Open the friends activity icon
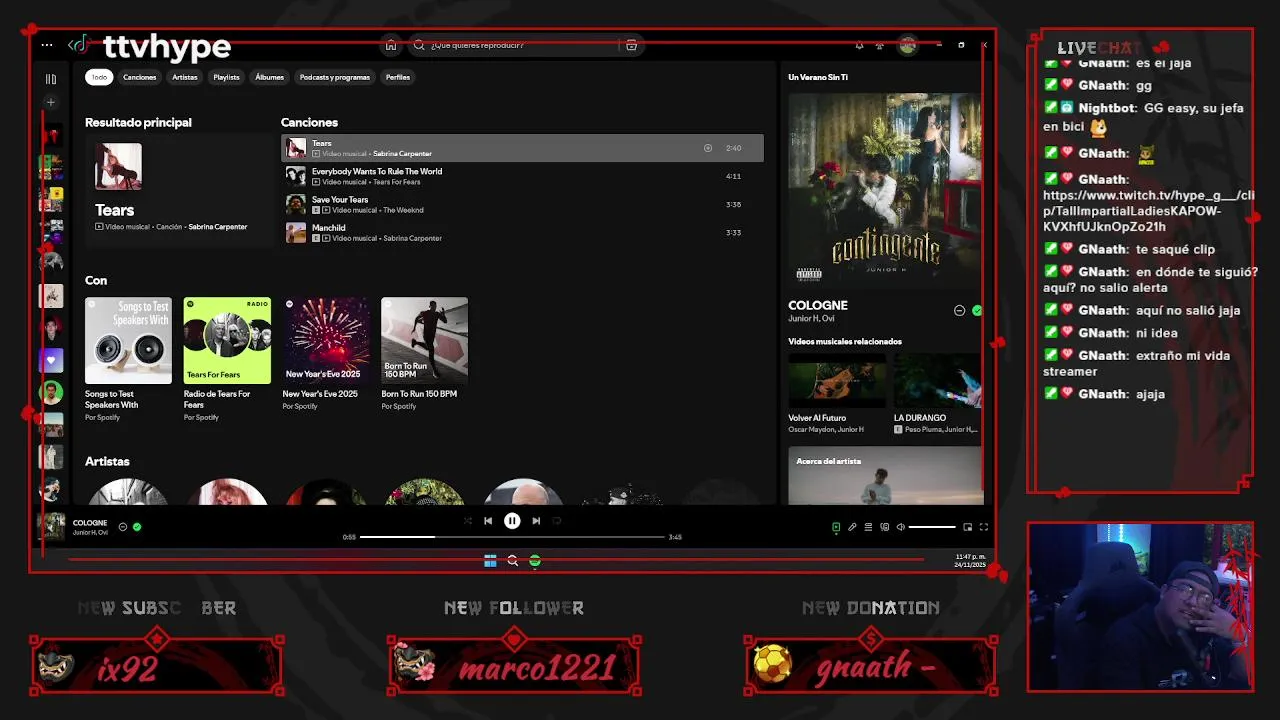This screenshot has height=720, width=1280. (x=880, y=45)
